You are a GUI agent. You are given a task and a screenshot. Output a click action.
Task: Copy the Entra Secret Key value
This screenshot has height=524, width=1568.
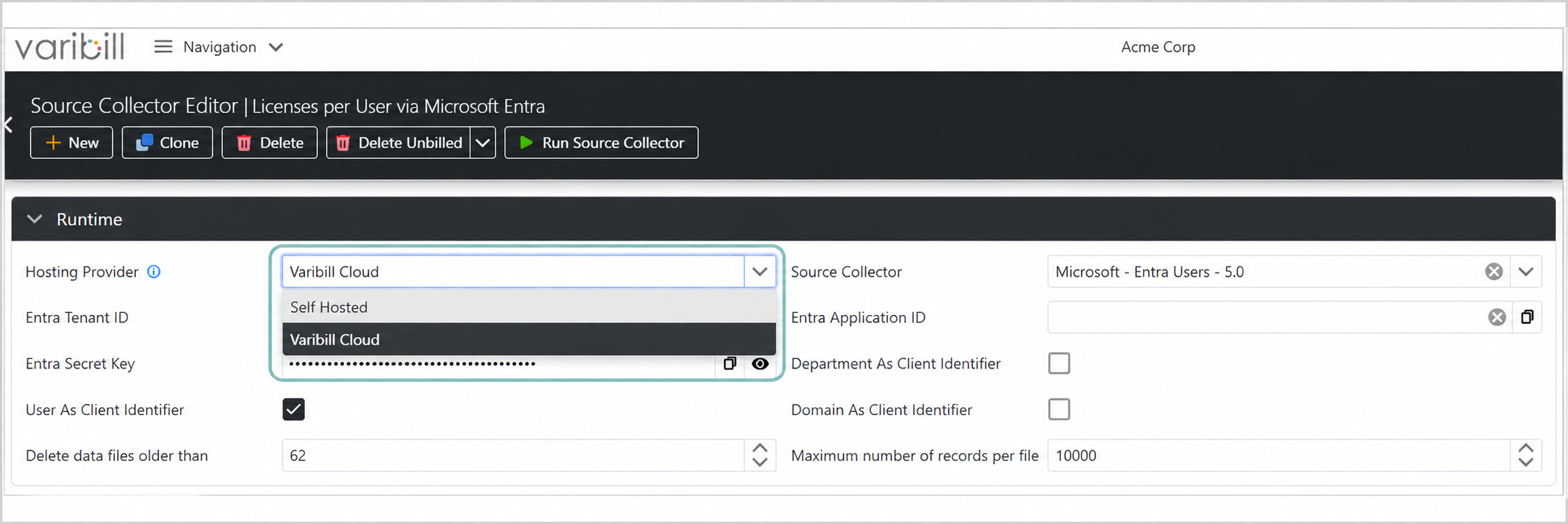pyautogui.click(x=730, y=364)
